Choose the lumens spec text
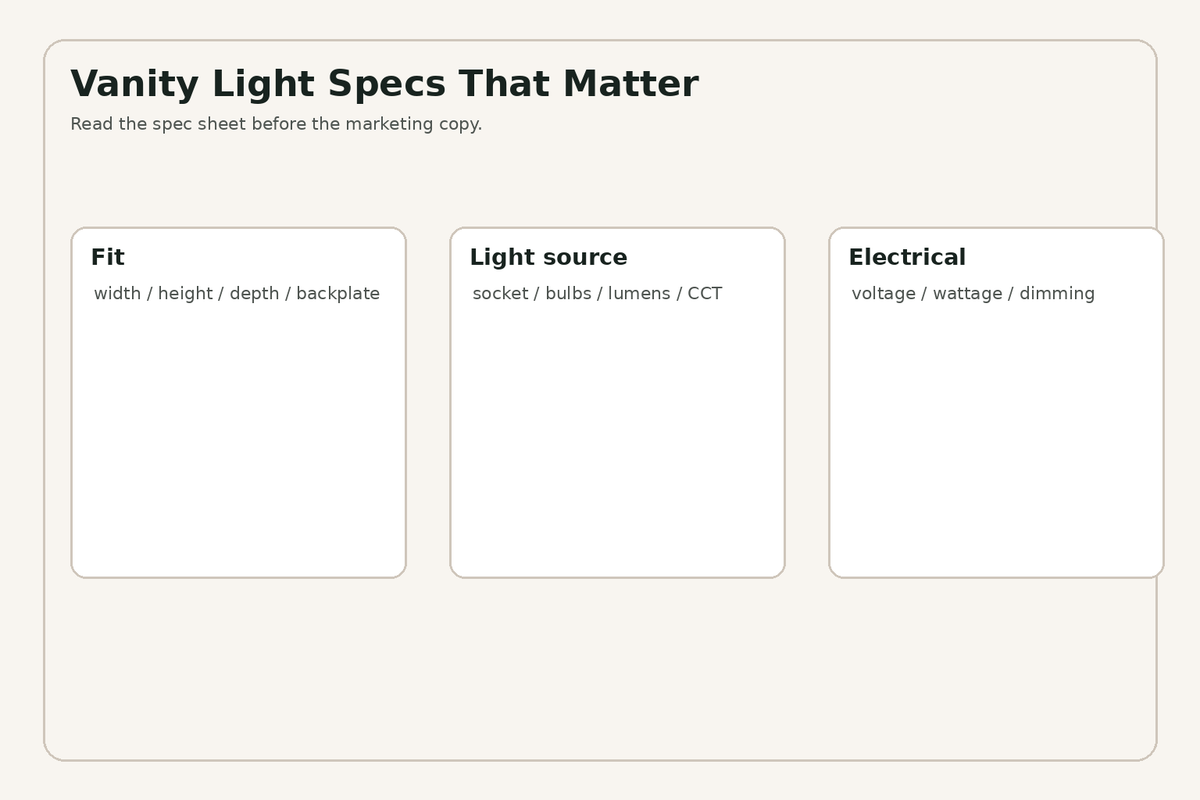Image resolution: width=1200 pixels, height=800 pixels. [x=639, y=293]
